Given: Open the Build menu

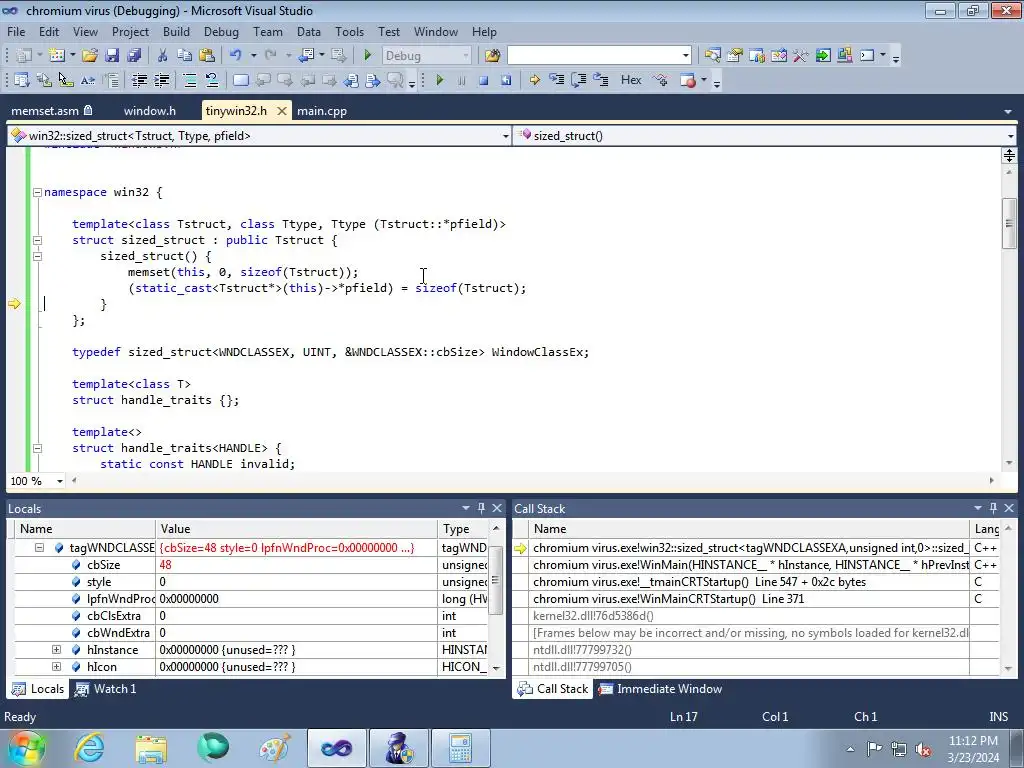Looking at the screenshot, I should point(176,31).
